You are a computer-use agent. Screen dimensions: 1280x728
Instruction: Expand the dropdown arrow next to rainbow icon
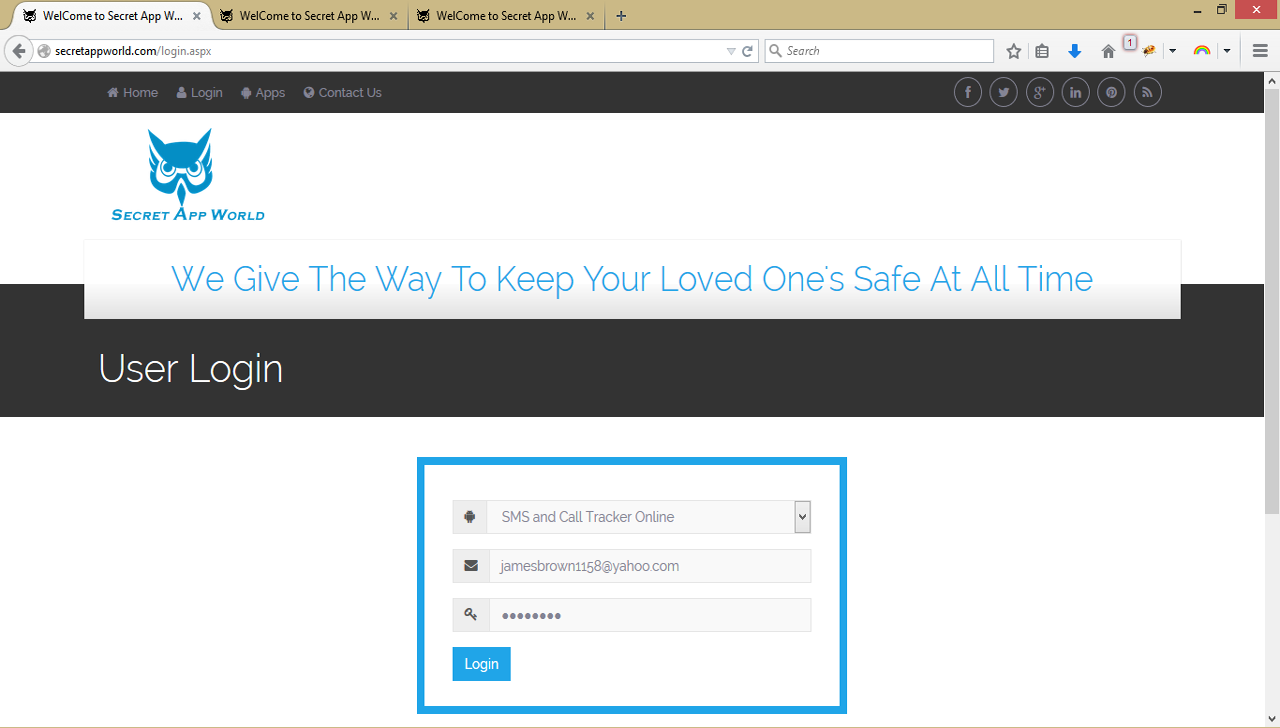(x=1226, y=51)
